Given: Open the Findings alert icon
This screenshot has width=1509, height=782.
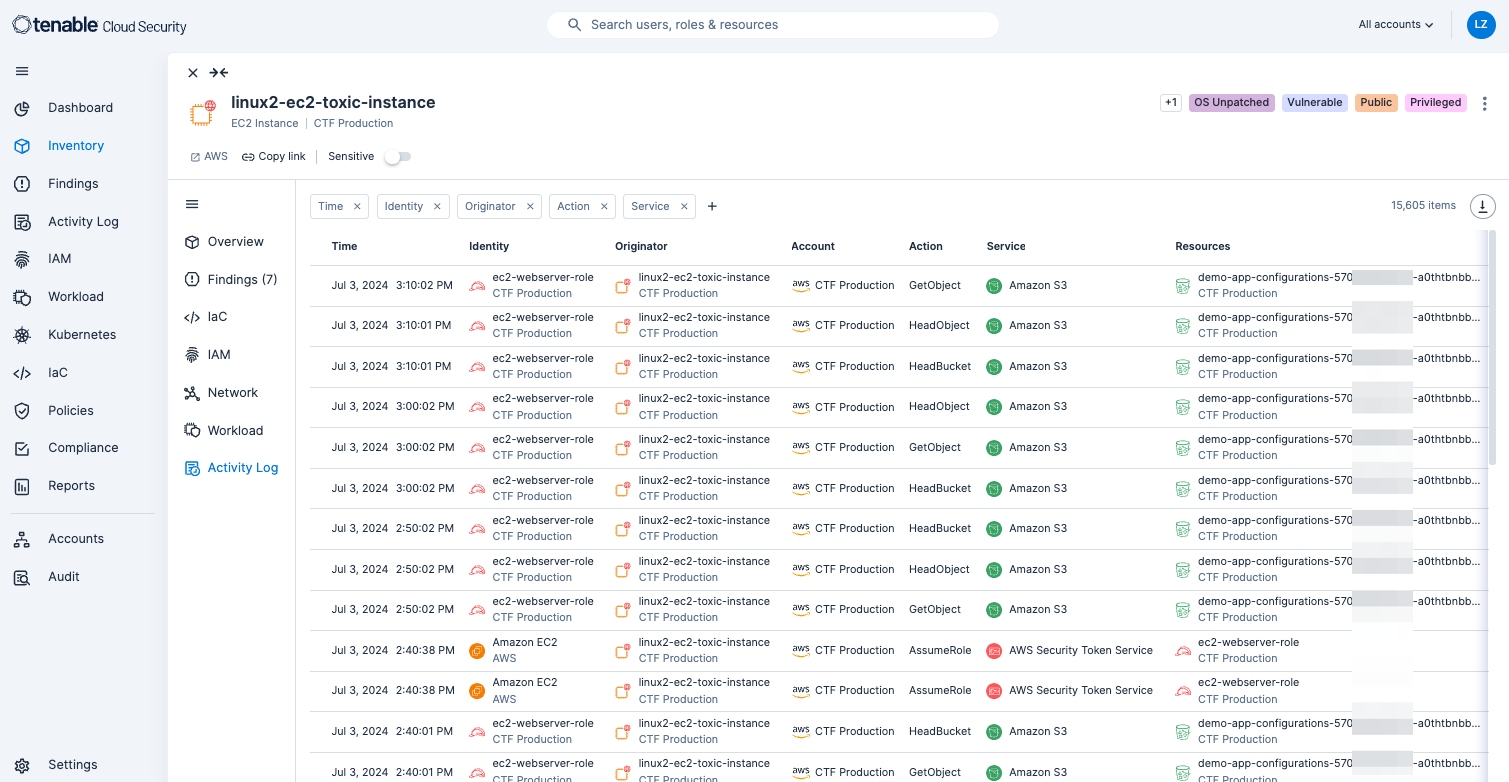Looking at the screenshot, I should (x=22, y=184).
